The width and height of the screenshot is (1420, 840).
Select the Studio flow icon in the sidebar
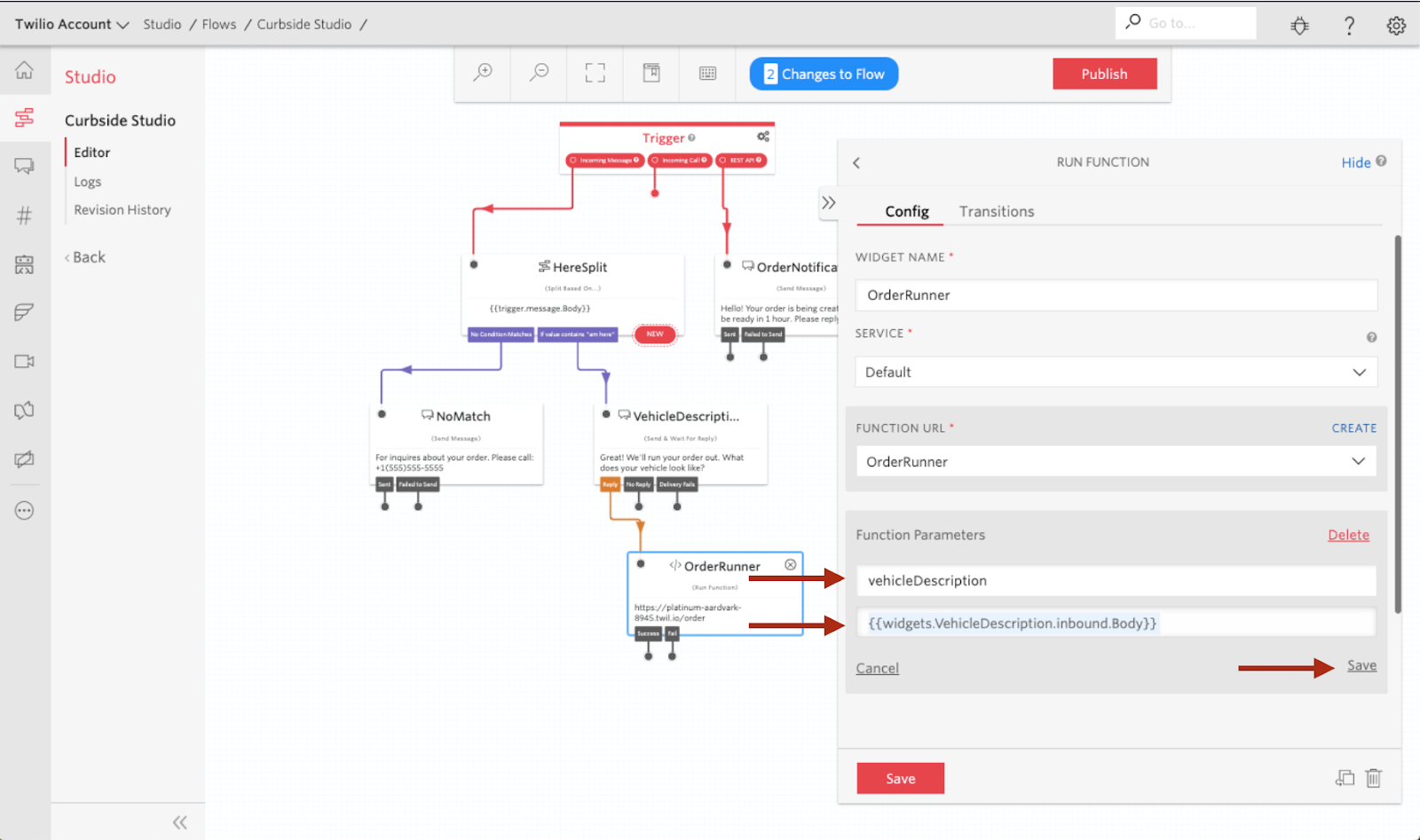25,117
